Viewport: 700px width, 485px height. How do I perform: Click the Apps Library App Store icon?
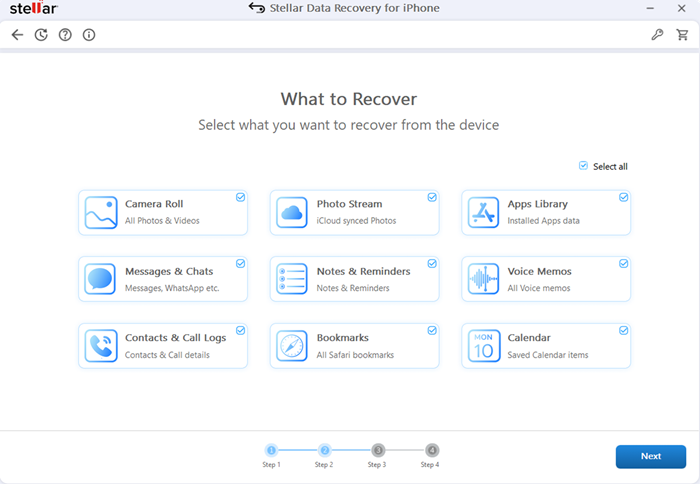tap(483, 213)
